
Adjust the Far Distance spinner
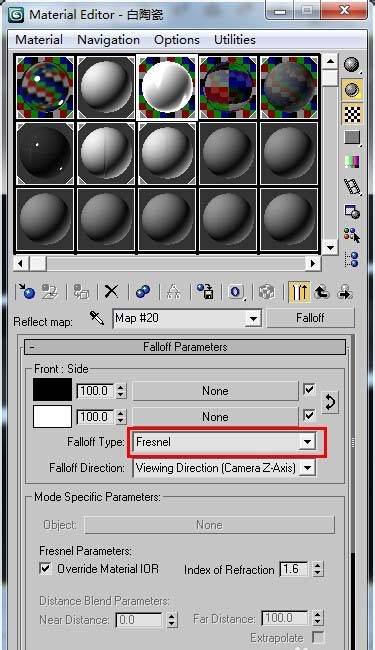pos(317,619)
